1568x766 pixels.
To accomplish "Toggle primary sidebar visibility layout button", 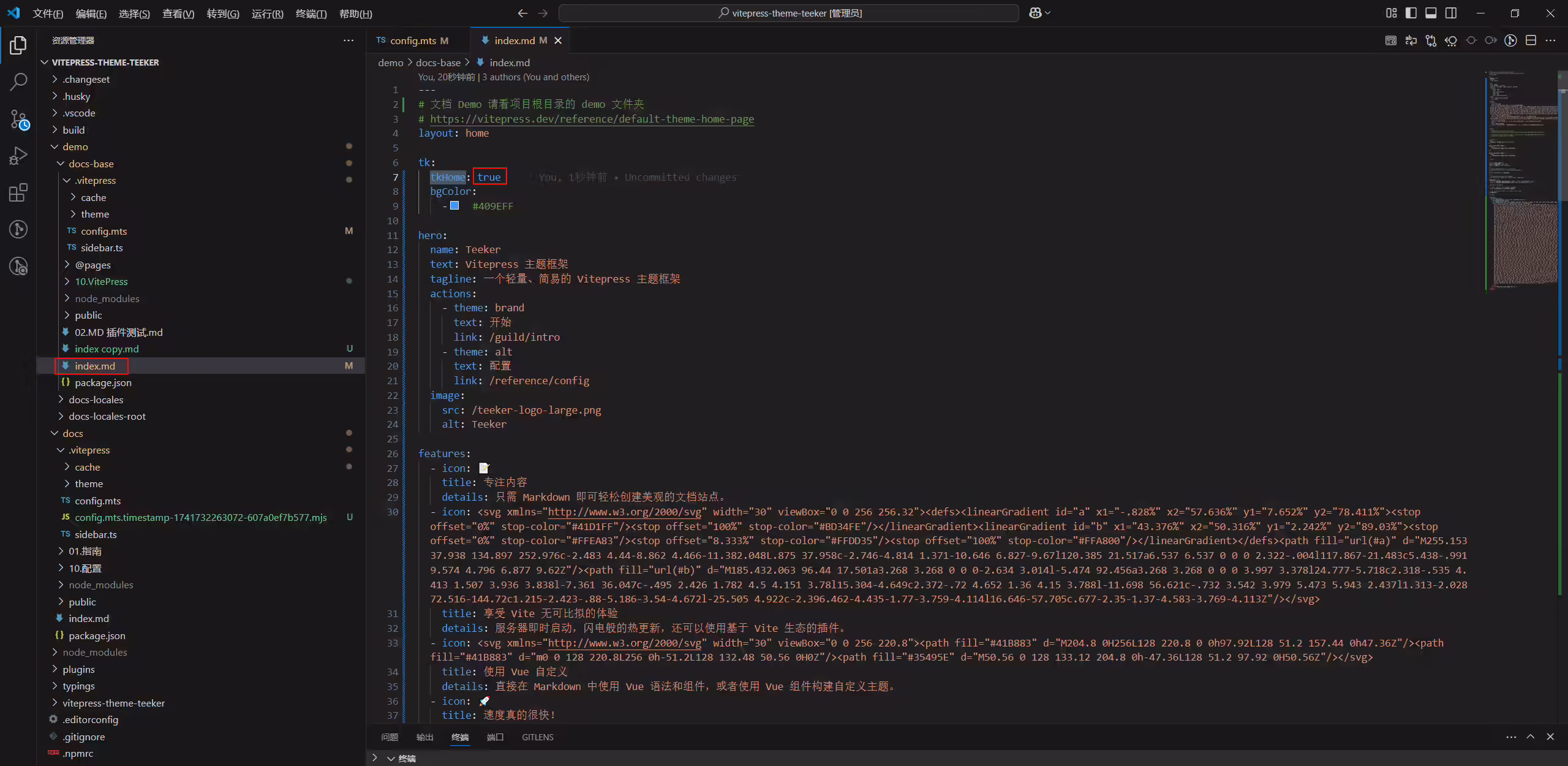I will 1411,13.
